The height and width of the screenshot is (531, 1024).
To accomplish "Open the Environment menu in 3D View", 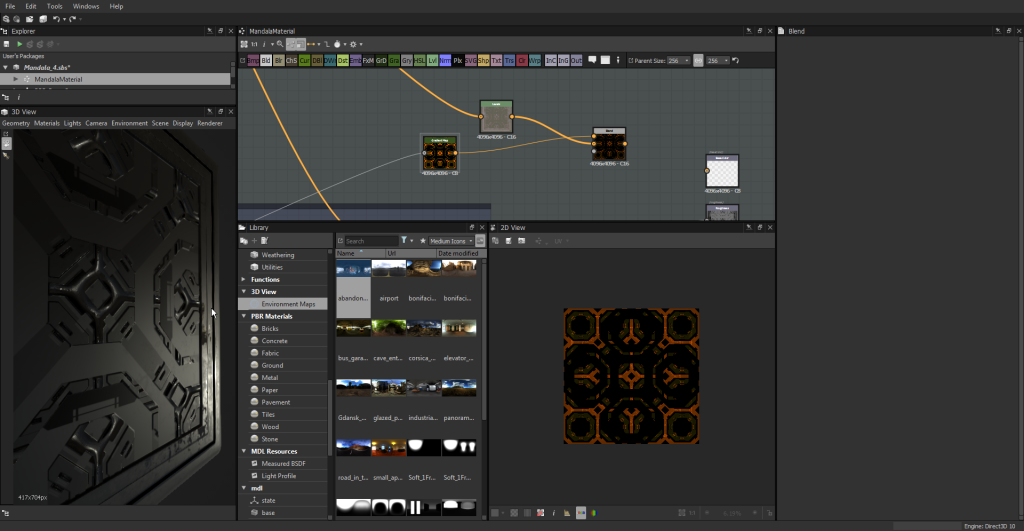I will (129, 123).
